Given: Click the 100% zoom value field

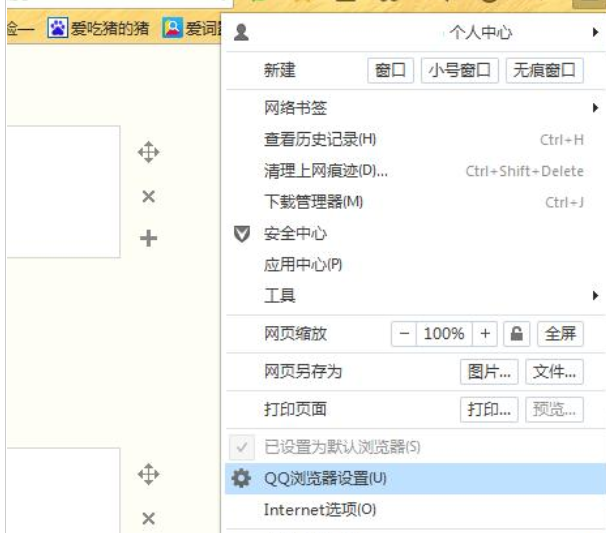Looking at the screenshot, I should tap(444, 333).
